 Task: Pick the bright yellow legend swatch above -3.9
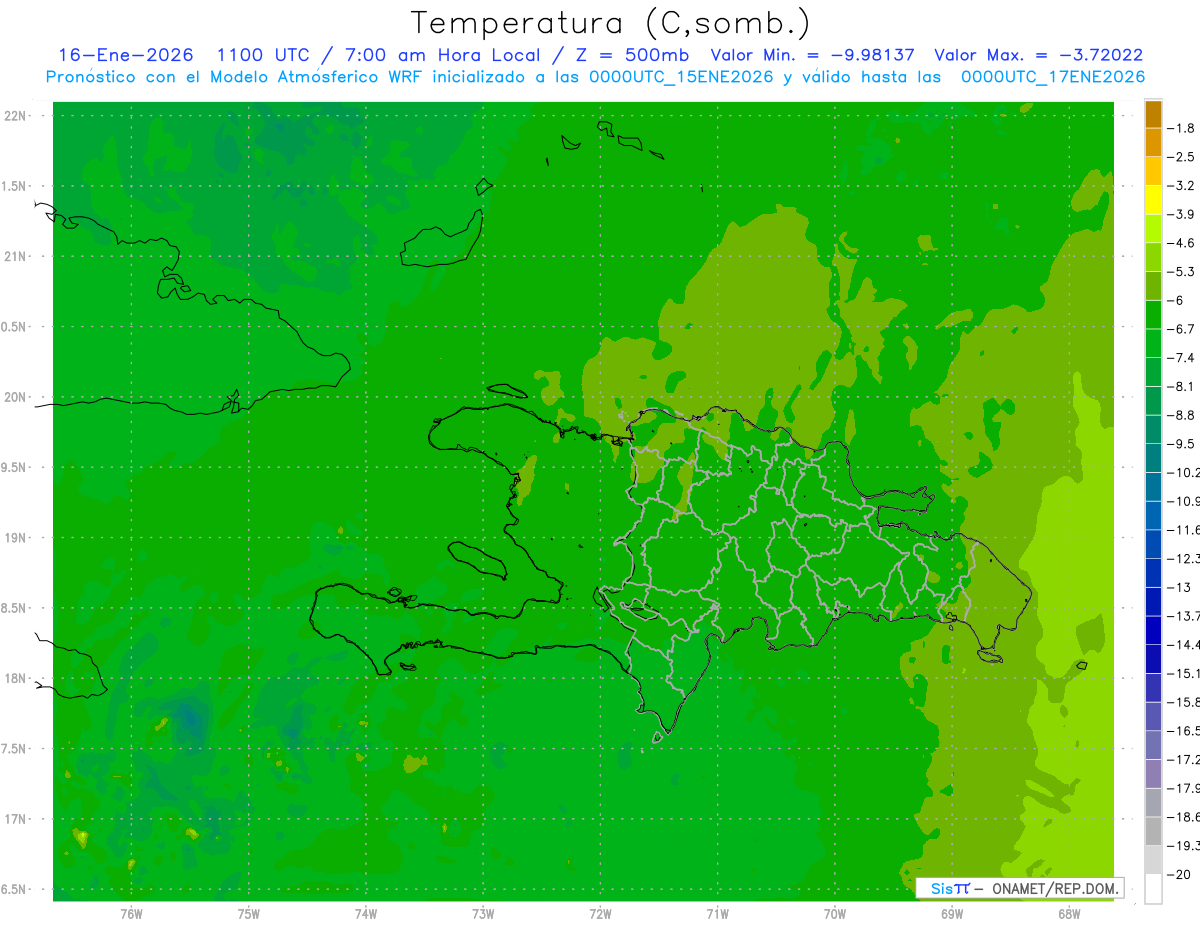1153,200
